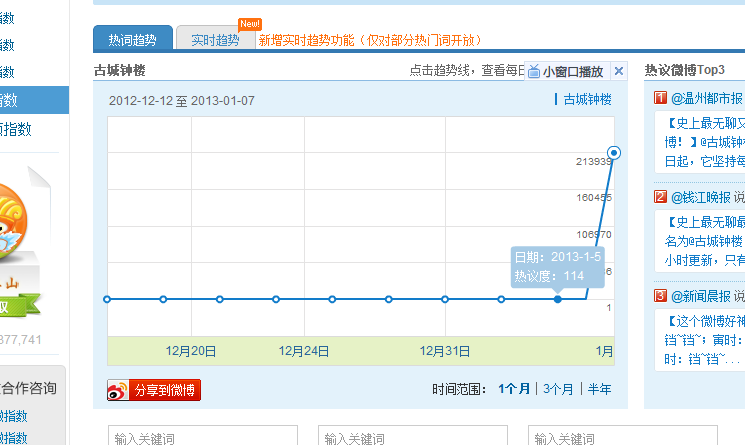Click the rank 3 badge icon
The height and width of the screenshot is (445, 745).
point(660,296)
